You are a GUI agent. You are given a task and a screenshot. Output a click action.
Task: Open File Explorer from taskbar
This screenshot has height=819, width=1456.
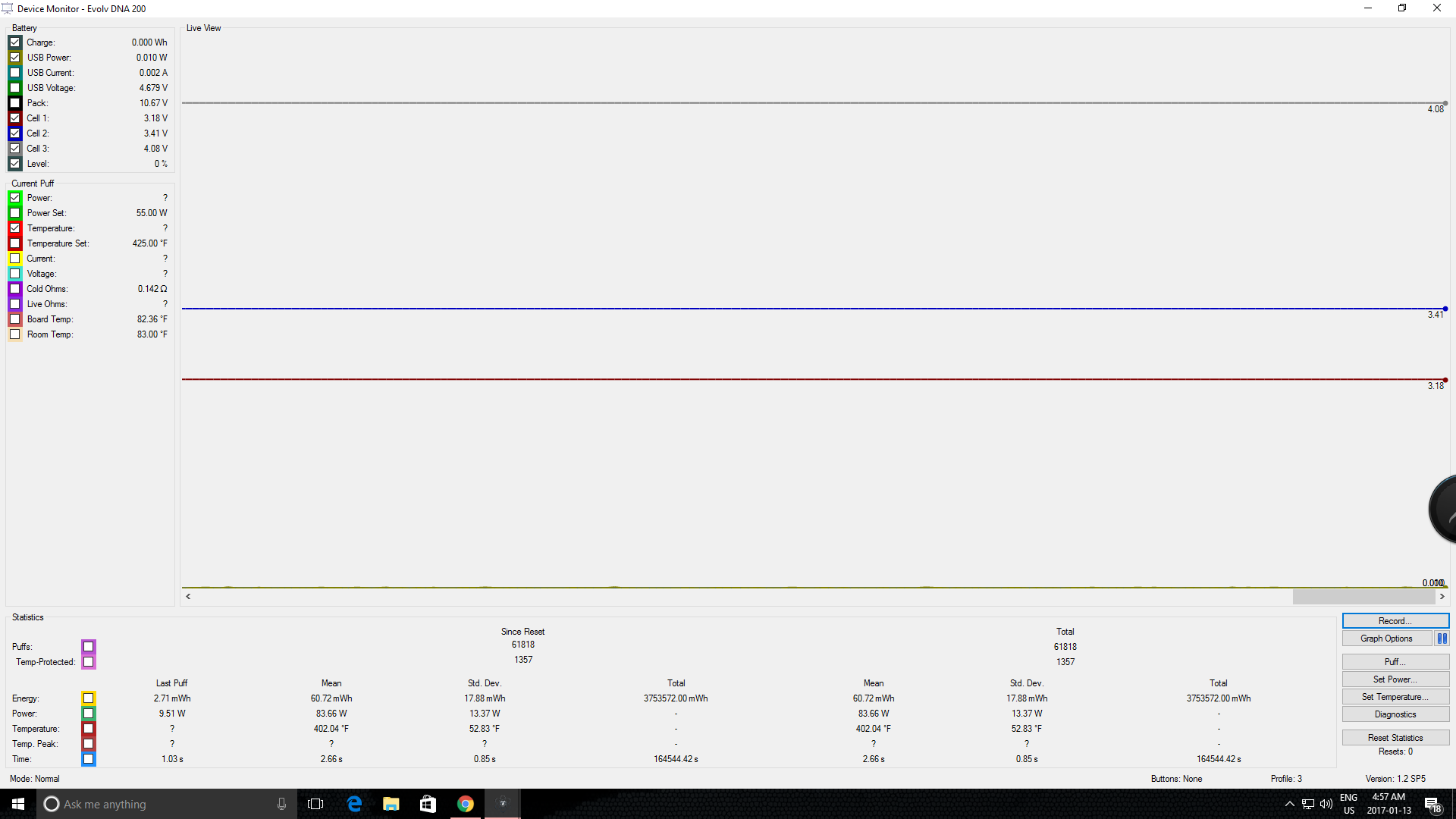(x=391, y=804)
